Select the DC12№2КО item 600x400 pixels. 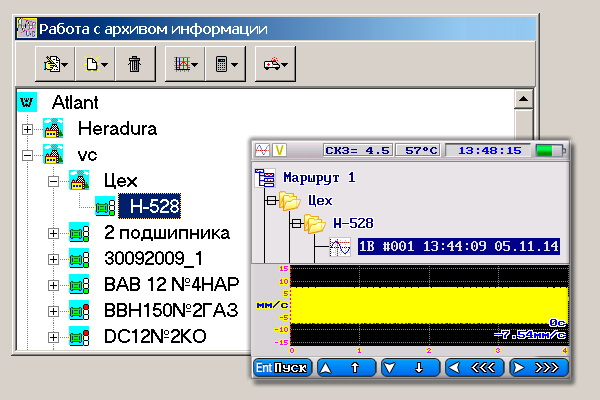pyautogui.click(x=155, y=336)
